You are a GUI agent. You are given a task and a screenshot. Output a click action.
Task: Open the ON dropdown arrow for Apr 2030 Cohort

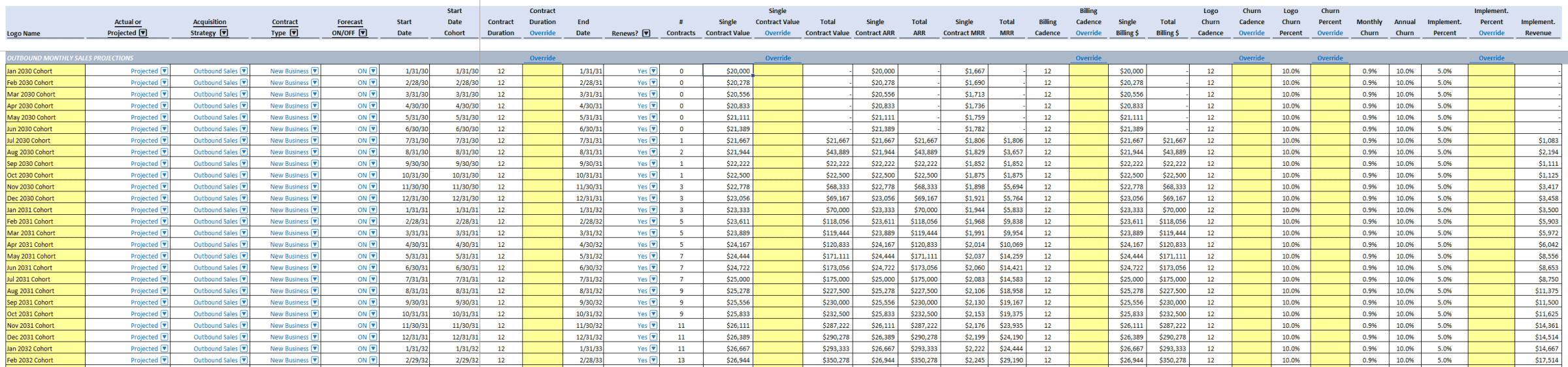pos(373,106)
